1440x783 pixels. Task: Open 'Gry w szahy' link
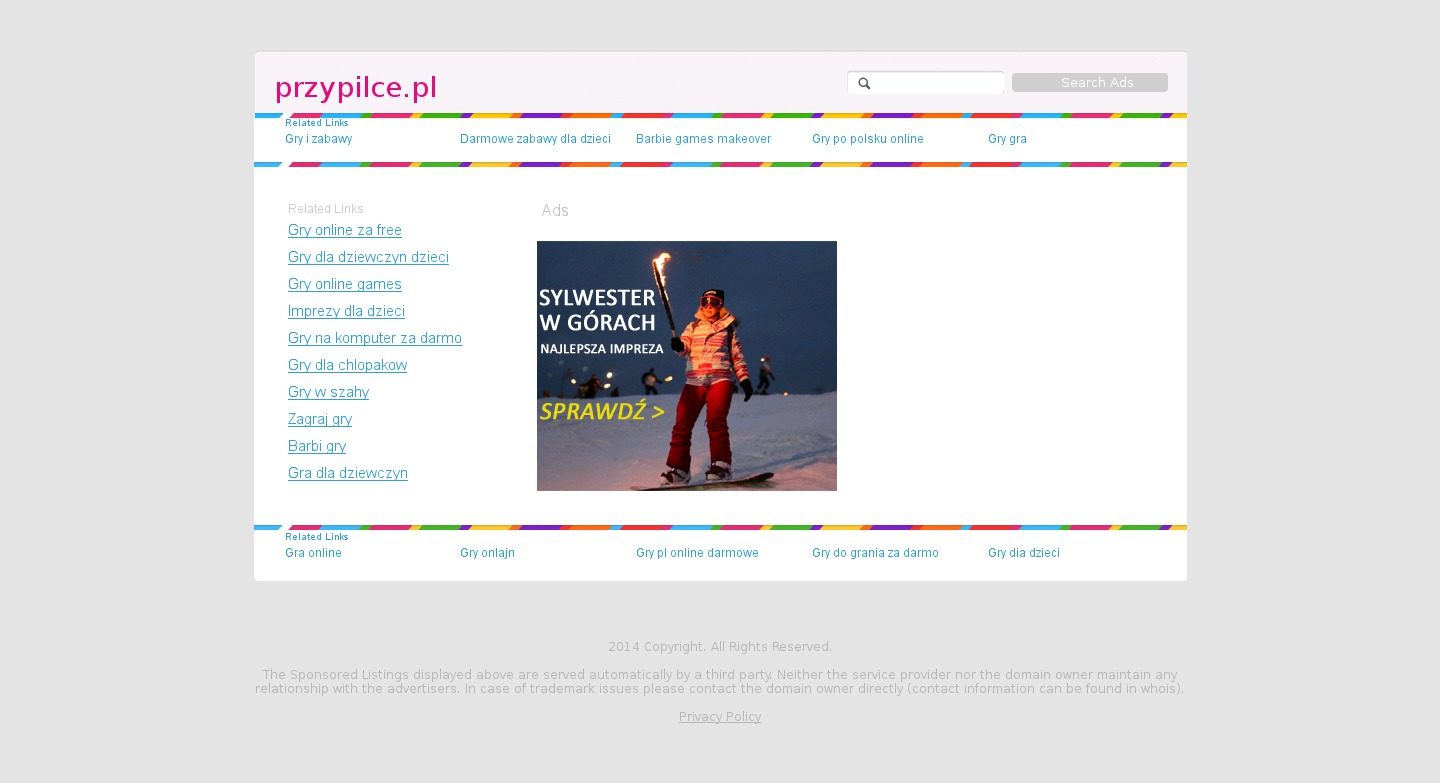coord(328,392)
